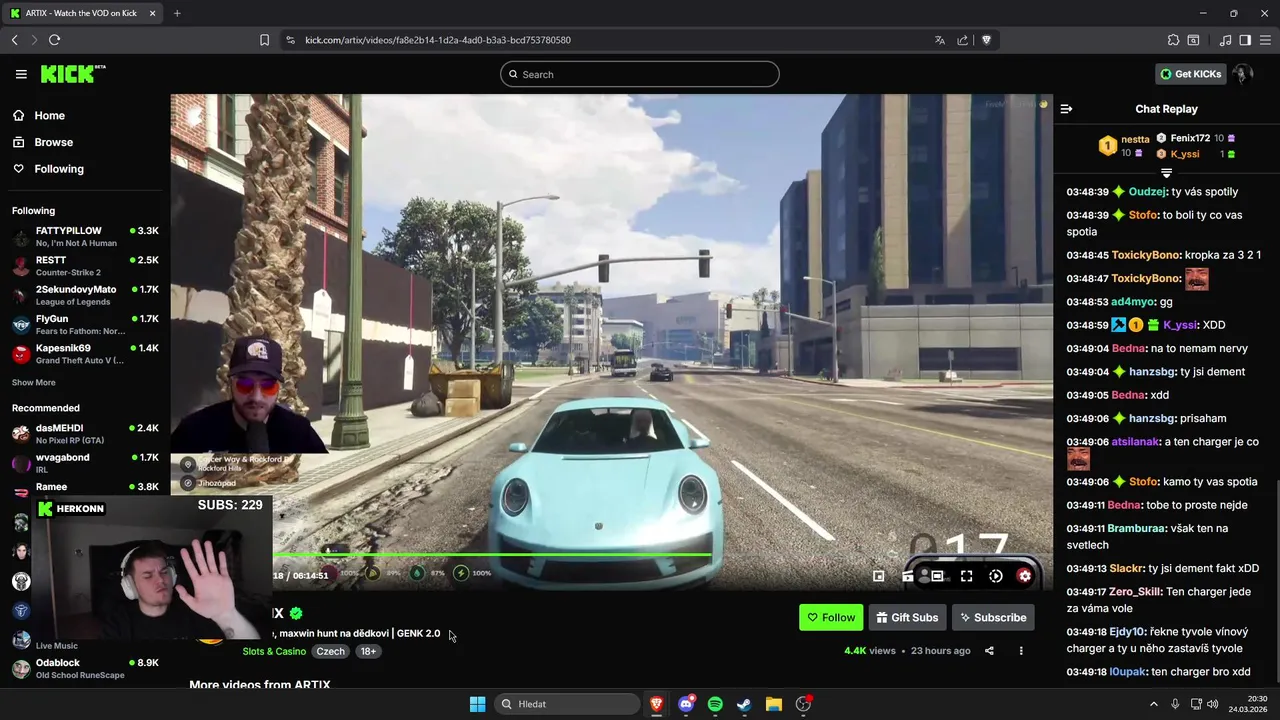Open Kapesnik69 channel in sidebar
The width and height of the screenshot is (1280, 720).
(x=85, y=354)
